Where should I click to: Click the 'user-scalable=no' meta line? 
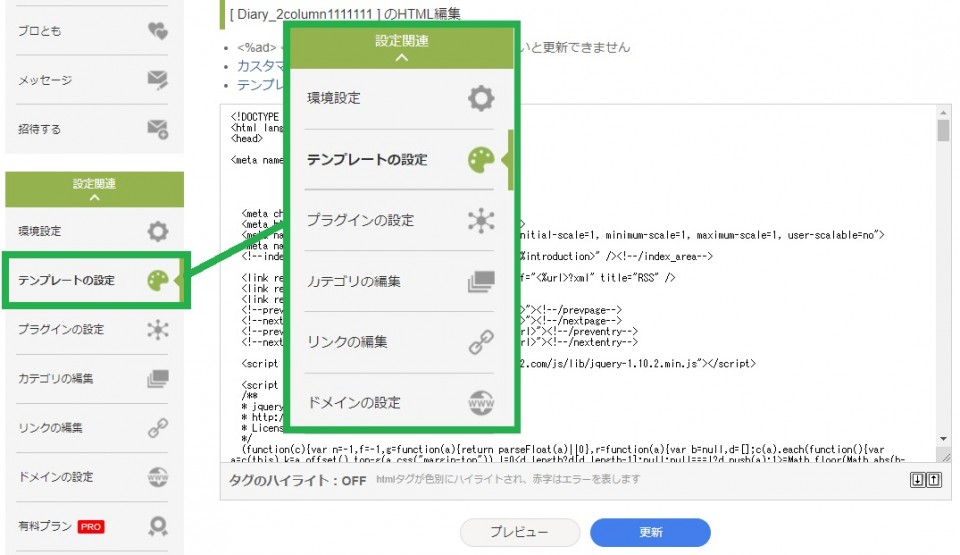(702, 235)
